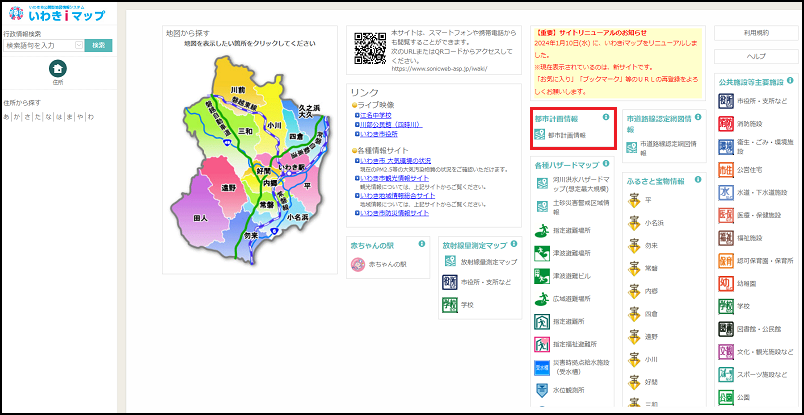Open the 河川洪水ハザードマップ icon
Viewport: 804px width, 415px height.
pyautogui.click(x=541, y=183)
